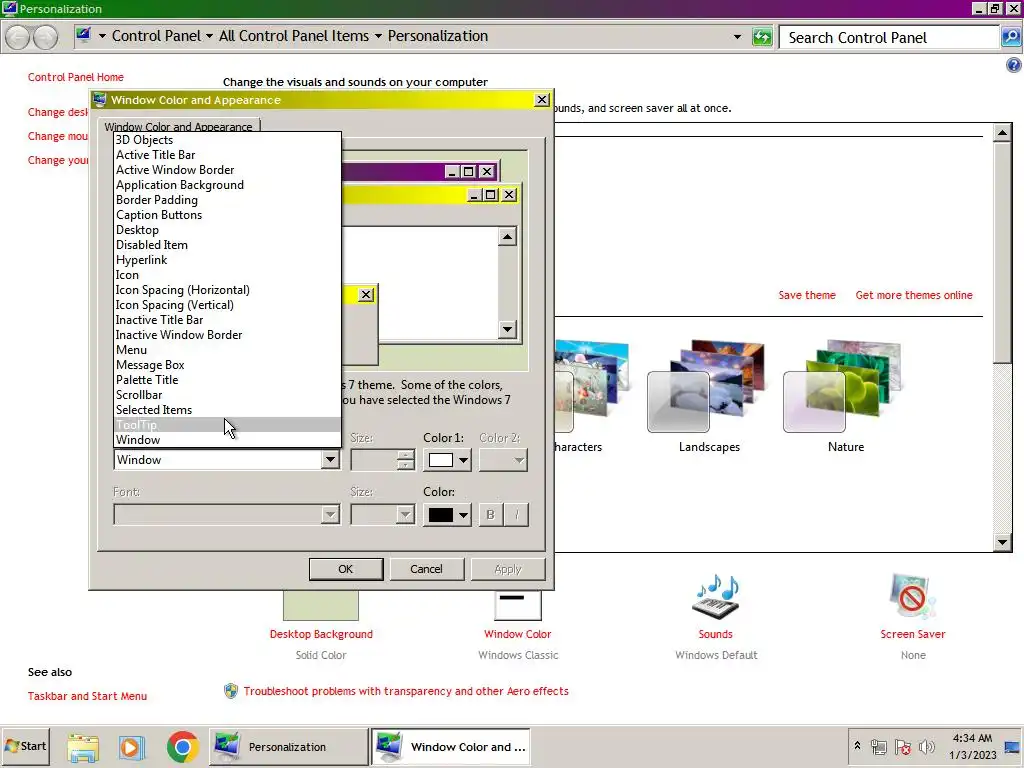Select Inactive Title Bar from the list
Screen dimensions: 1024x768
227,320
